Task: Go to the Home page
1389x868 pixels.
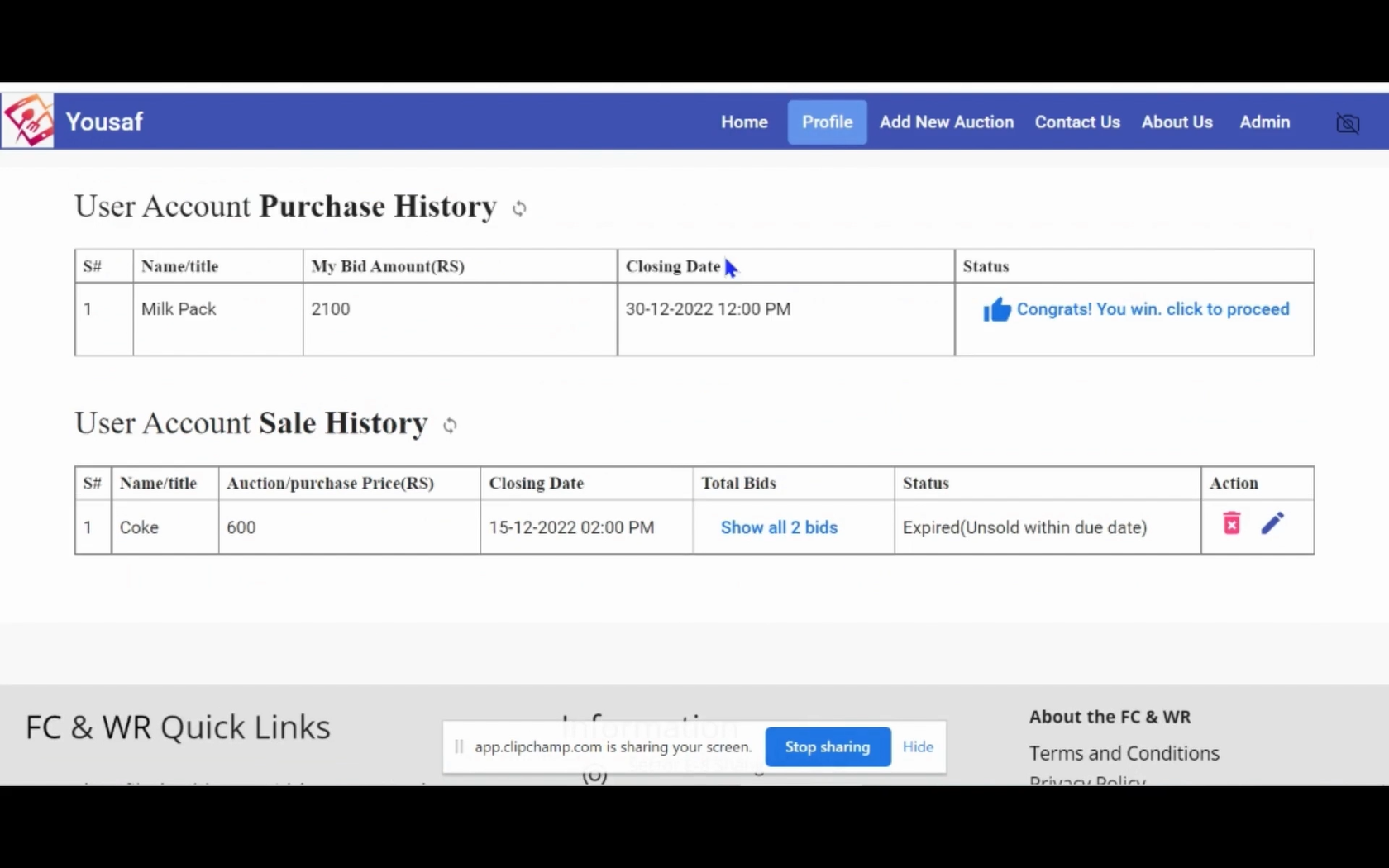Action: (x=744, y=122)
